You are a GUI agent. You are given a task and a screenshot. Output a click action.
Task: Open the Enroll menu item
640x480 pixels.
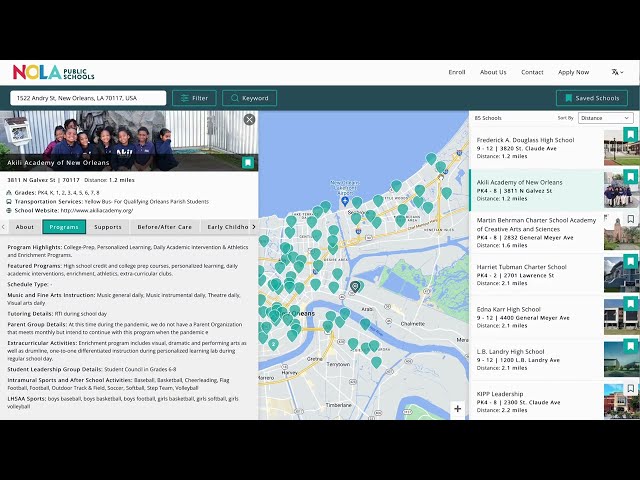pos(457,72)
